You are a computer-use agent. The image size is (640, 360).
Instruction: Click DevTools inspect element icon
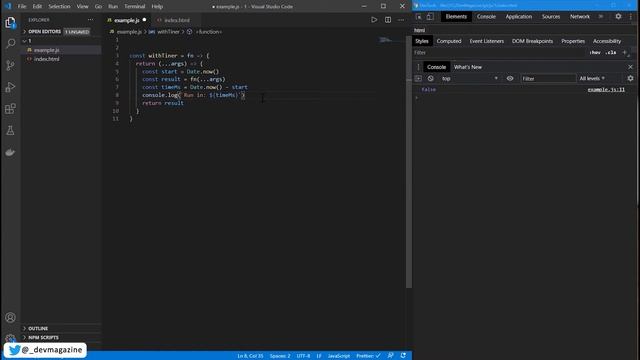coord(419,17)
